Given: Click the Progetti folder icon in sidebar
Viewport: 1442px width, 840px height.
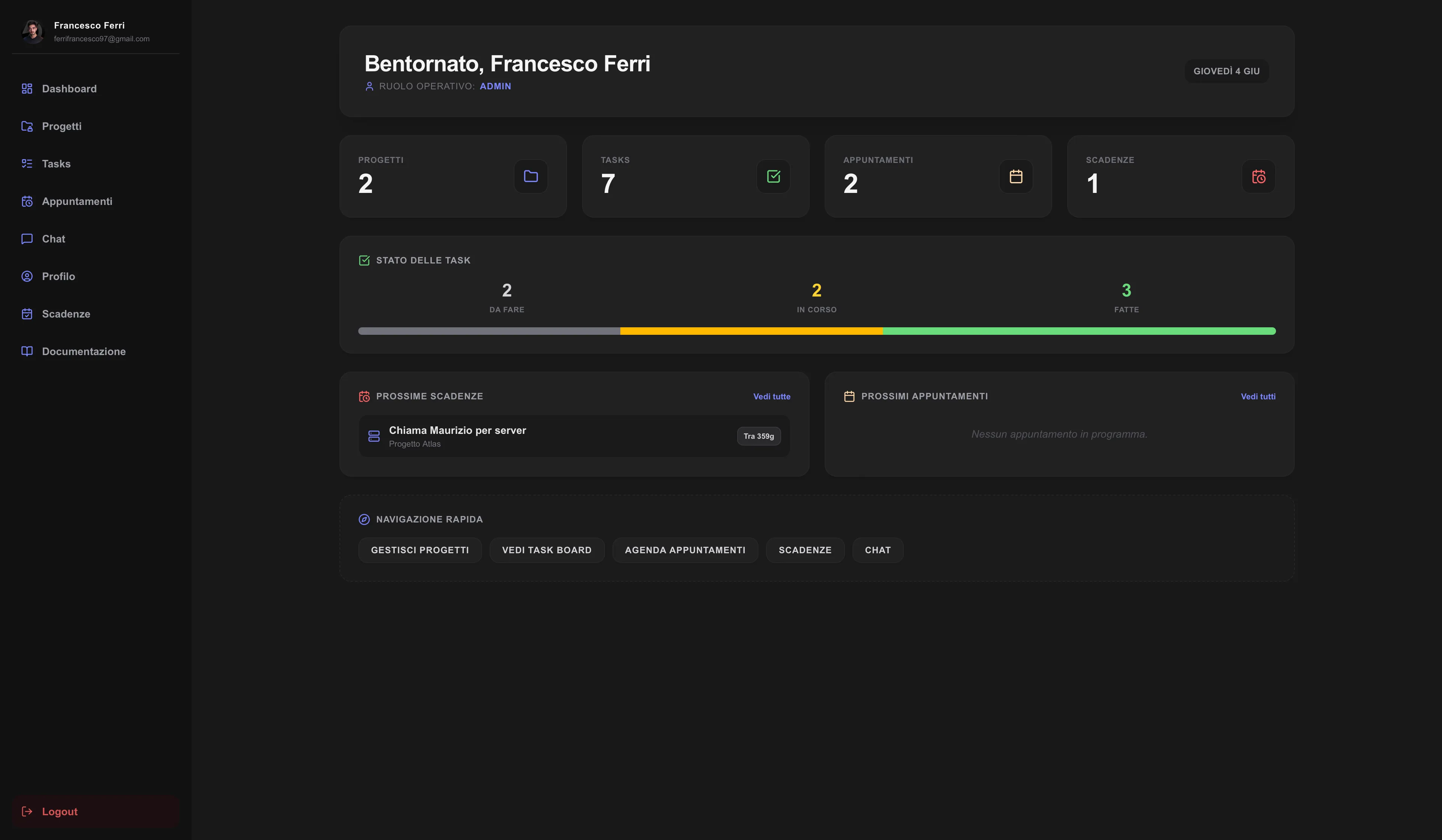Looking at the screenshot, I should (x=27, y=126).
